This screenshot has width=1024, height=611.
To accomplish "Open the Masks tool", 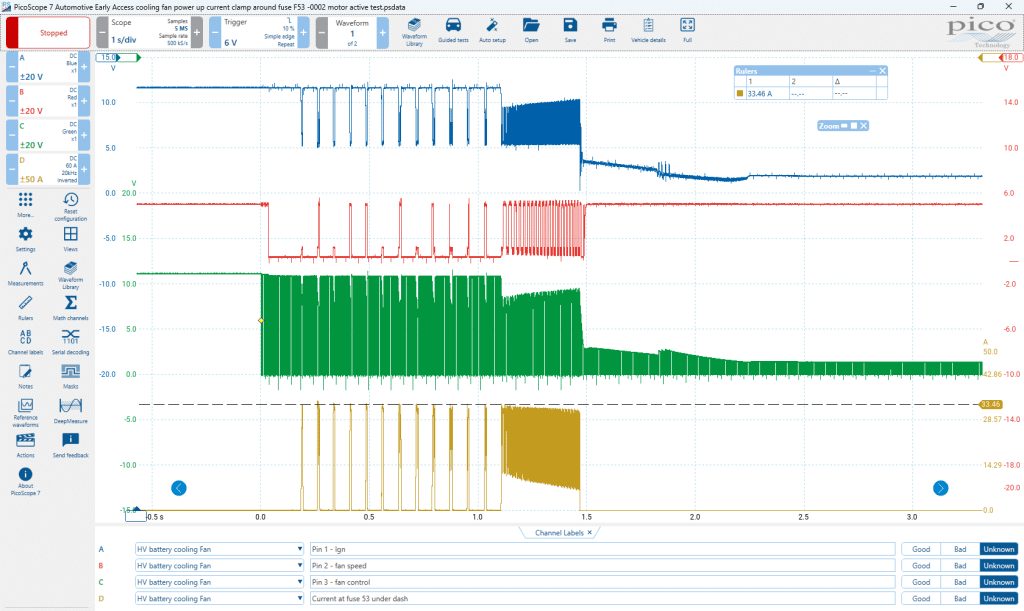I will [71, 376].
